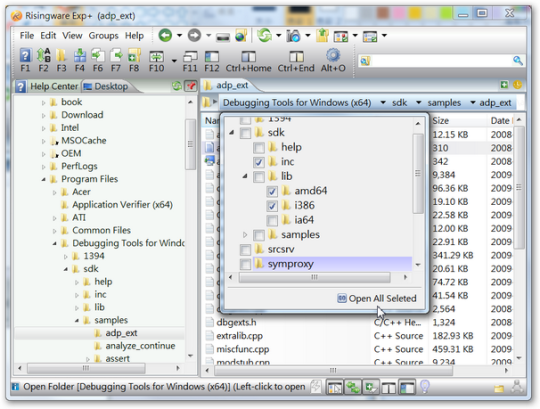This screenshot has height=409, width=540.
Task: Click the up-folder icon in the top toolbar
Action: click(322, 35)
